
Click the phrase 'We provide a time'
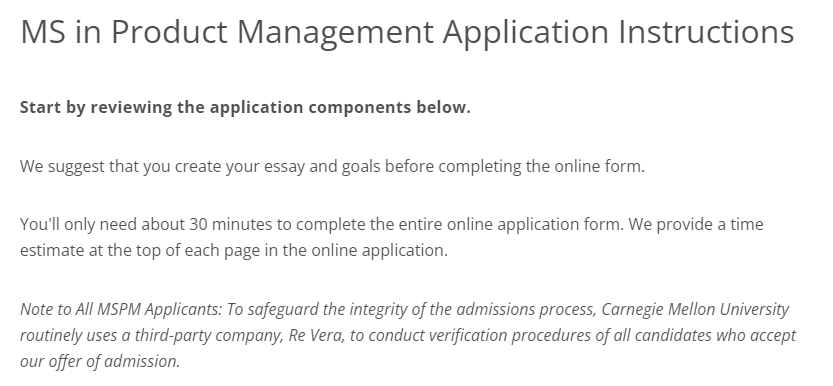pyautogui.click(x=696, y=224)
